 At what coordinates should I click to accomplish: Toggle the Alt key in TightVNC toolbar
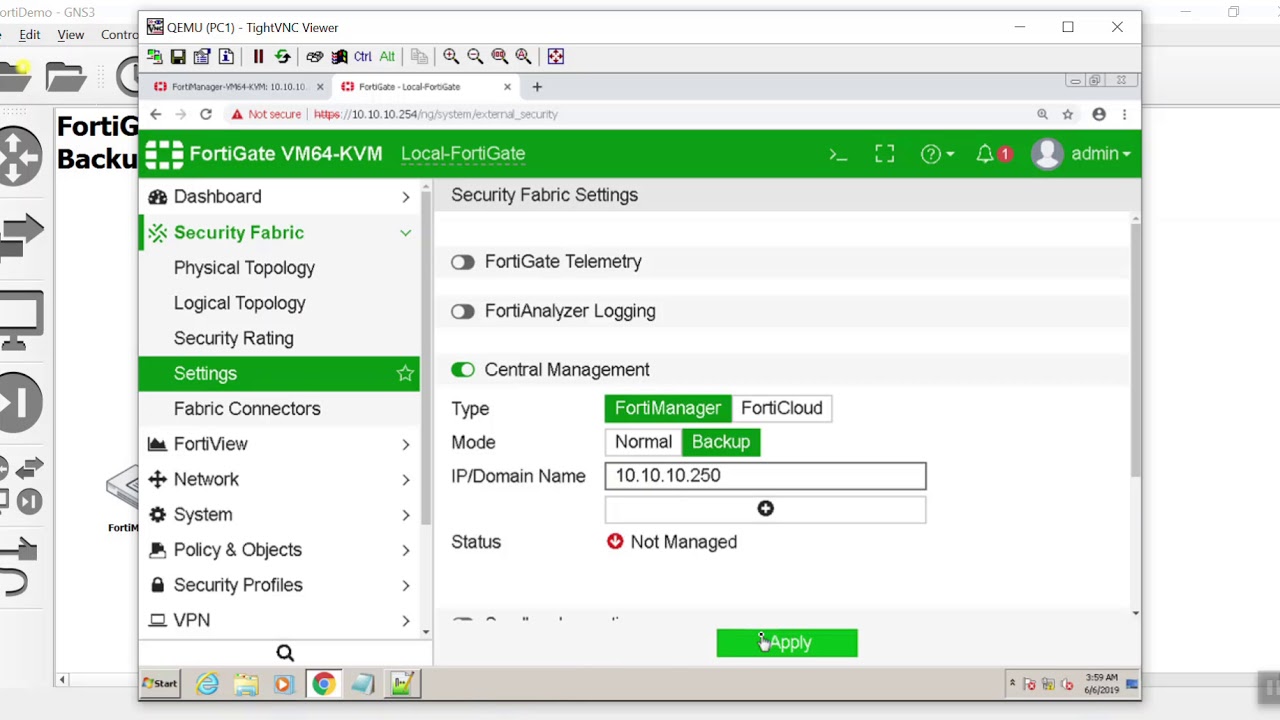point(387,57)
